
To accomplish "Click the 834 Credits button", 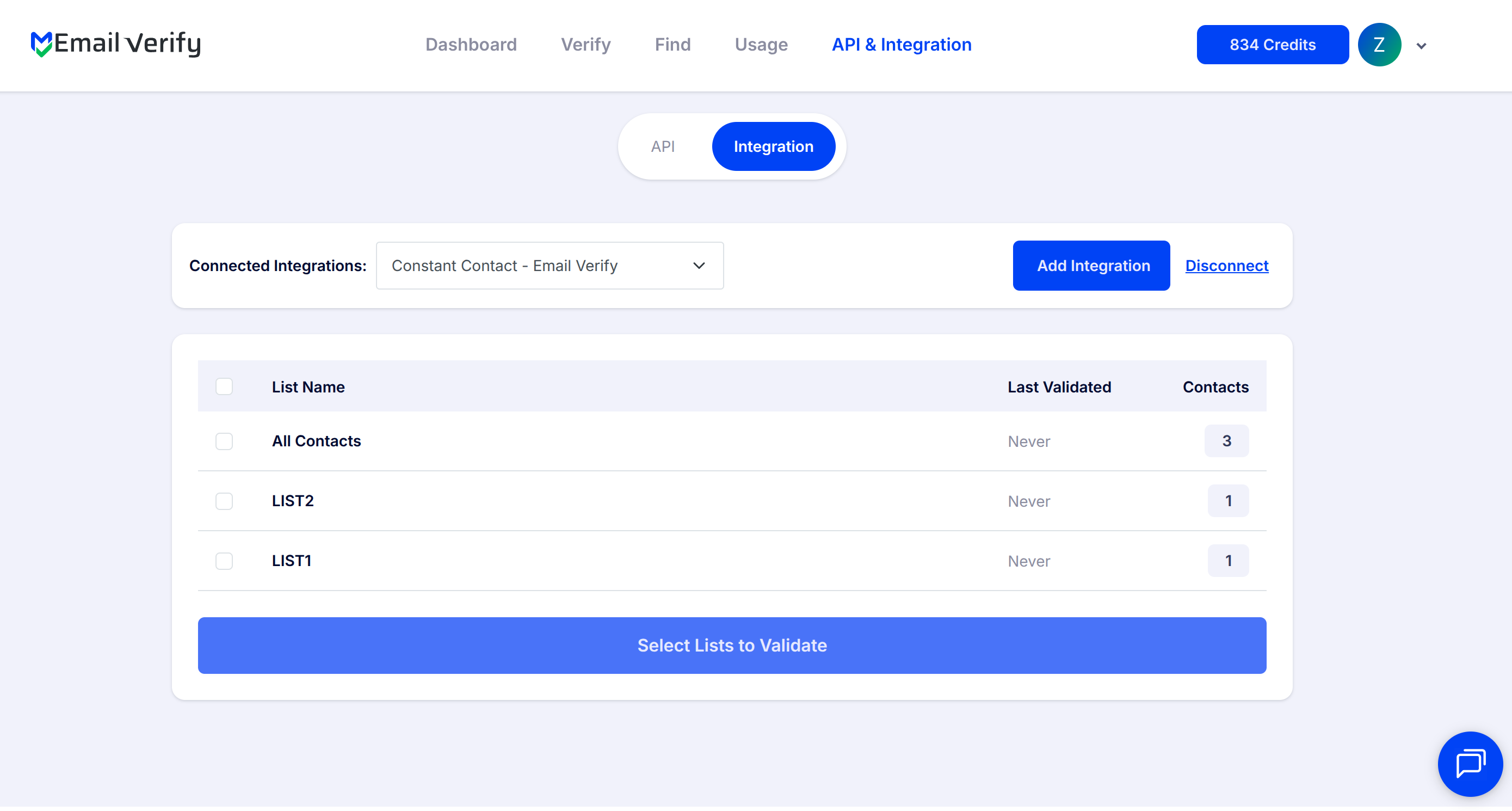I will 1272,45.
